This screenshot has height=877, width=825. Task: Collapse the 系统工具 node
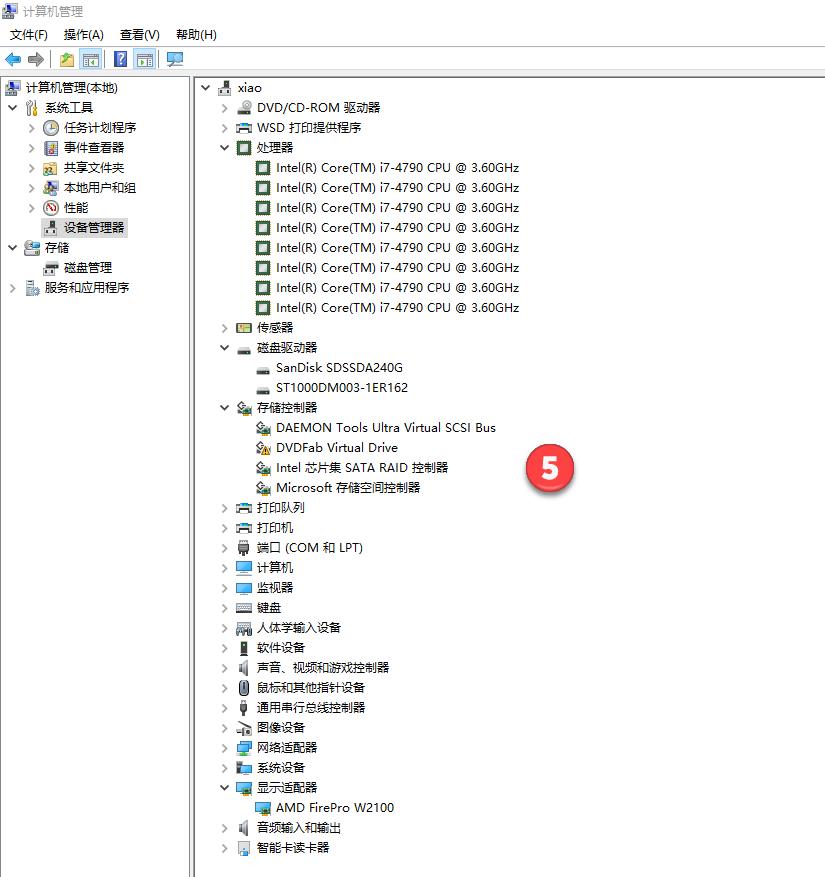[13, 107]
